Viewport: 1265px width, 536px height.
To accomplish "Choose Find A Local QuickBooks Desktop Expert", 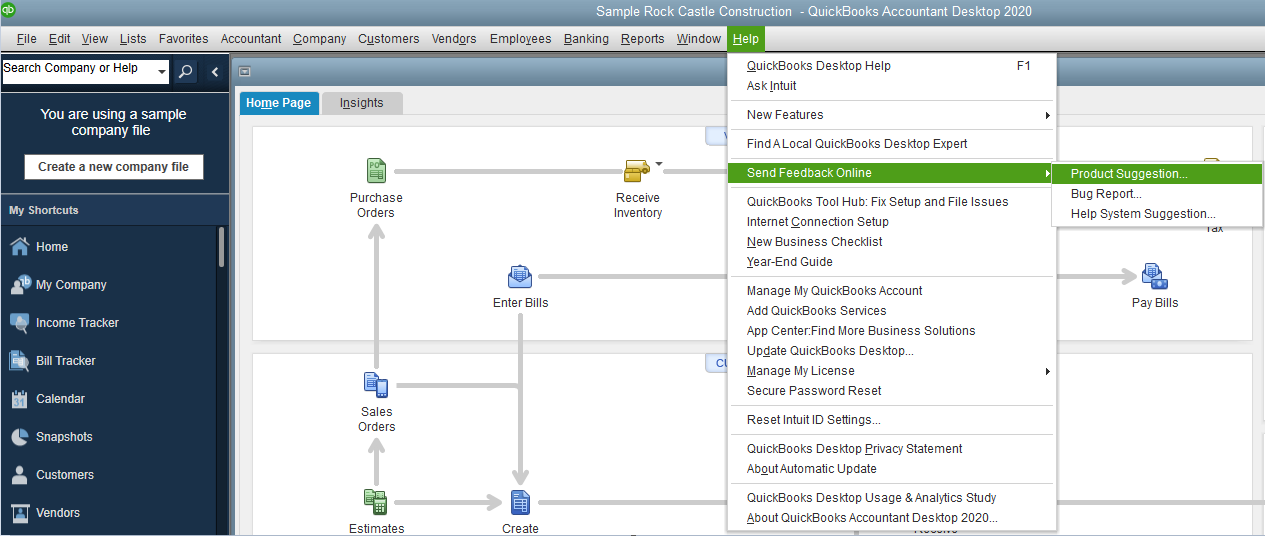I will pyautogui.click(x=892, y=144).
